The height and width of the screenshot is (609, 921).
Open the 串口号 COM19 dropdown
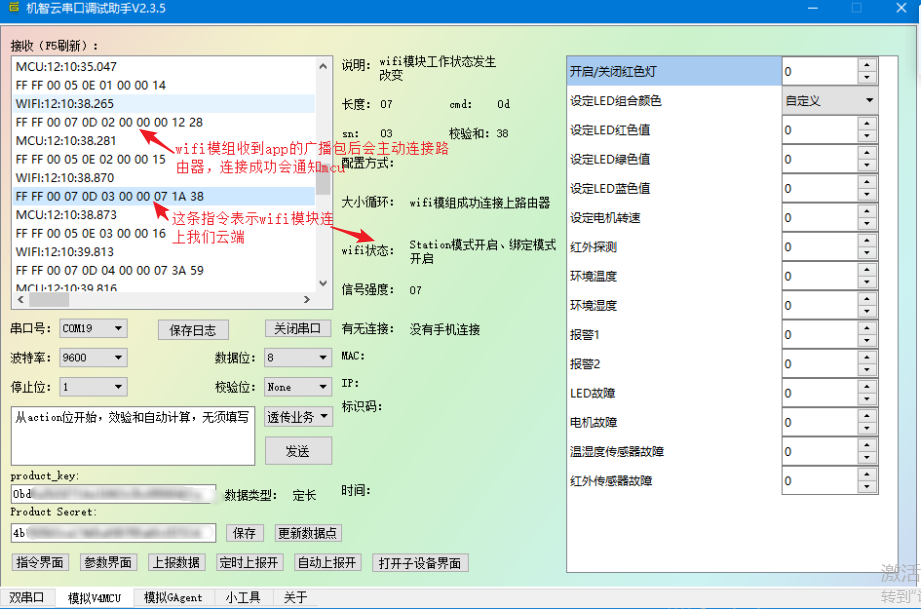click(119, 328)
